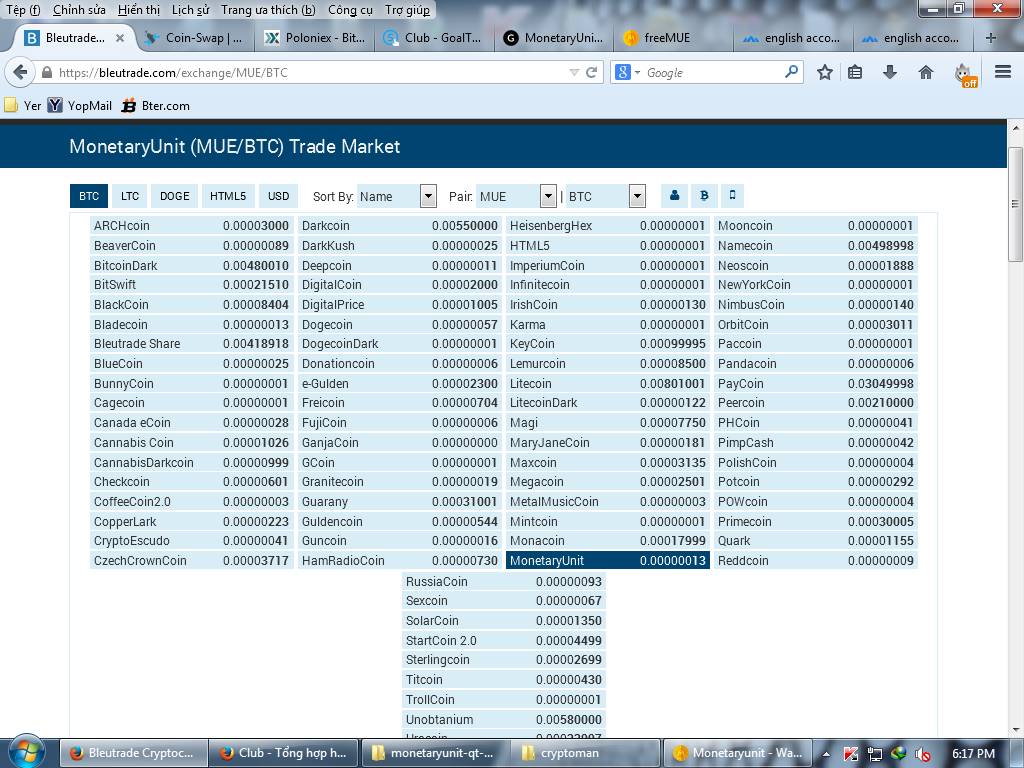Click the Bitcoin symbol icon in market toolbar

click(704, 195)
